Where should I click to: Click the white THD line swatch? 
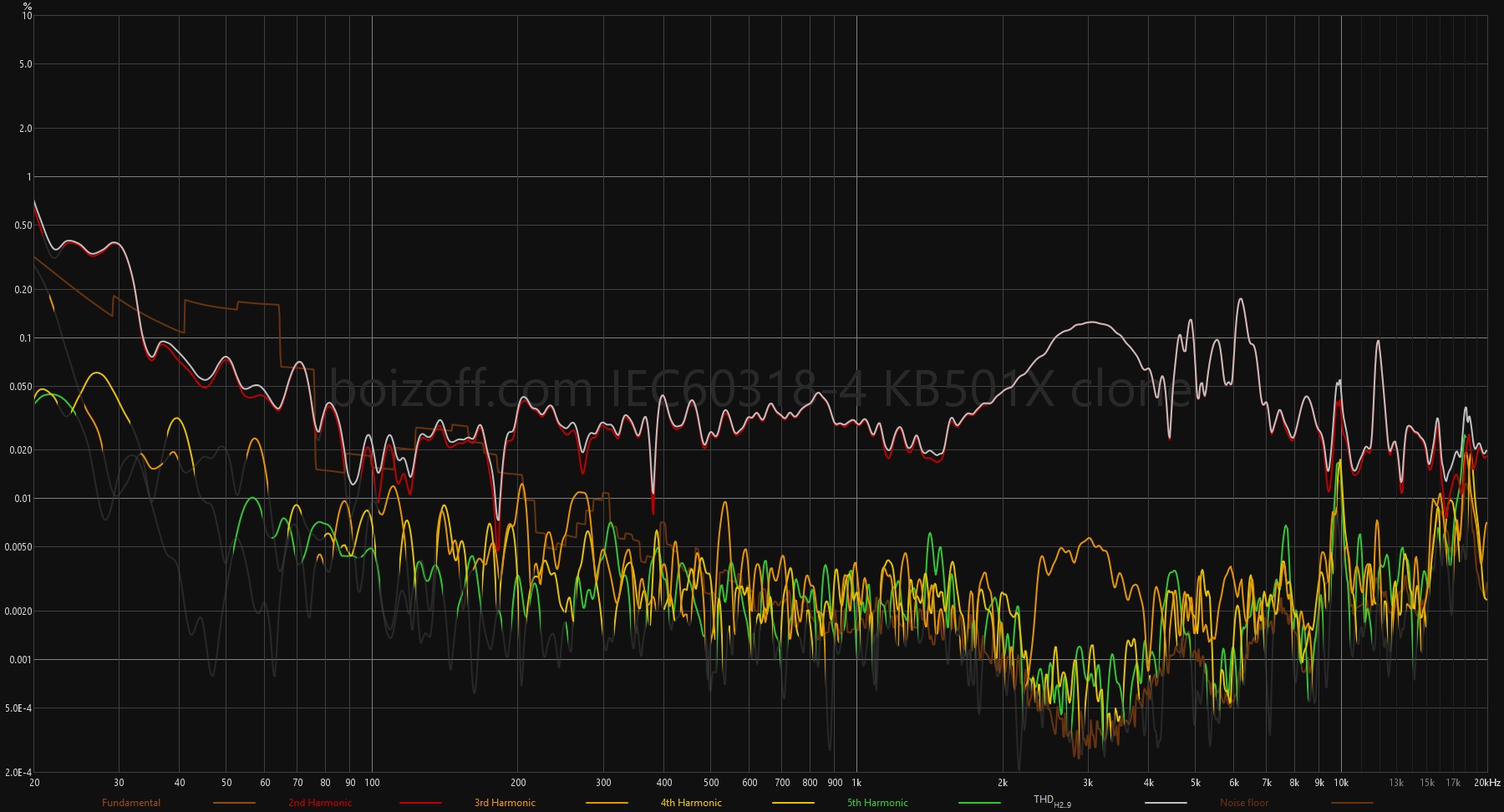pos(1166,803)
